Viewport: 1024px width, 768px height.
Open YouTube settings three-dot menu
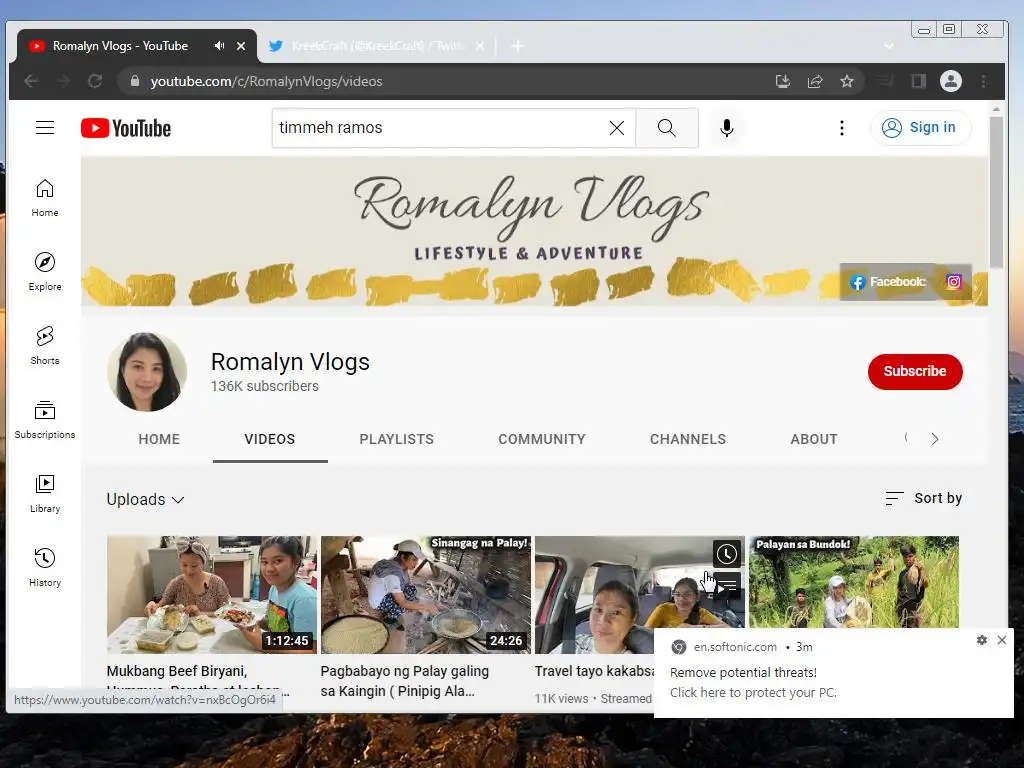842,128
